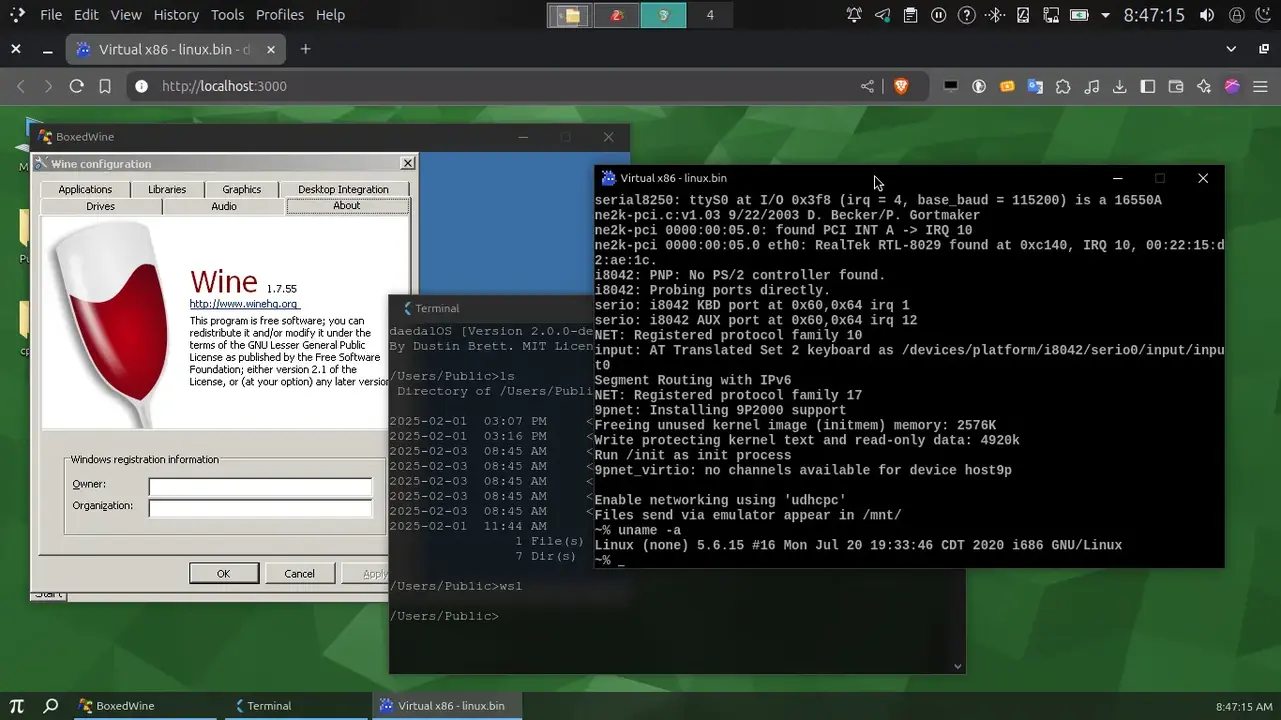Expand hidden system tray icons arrow
The image size is (1281, 720).
coord(1105,15)
